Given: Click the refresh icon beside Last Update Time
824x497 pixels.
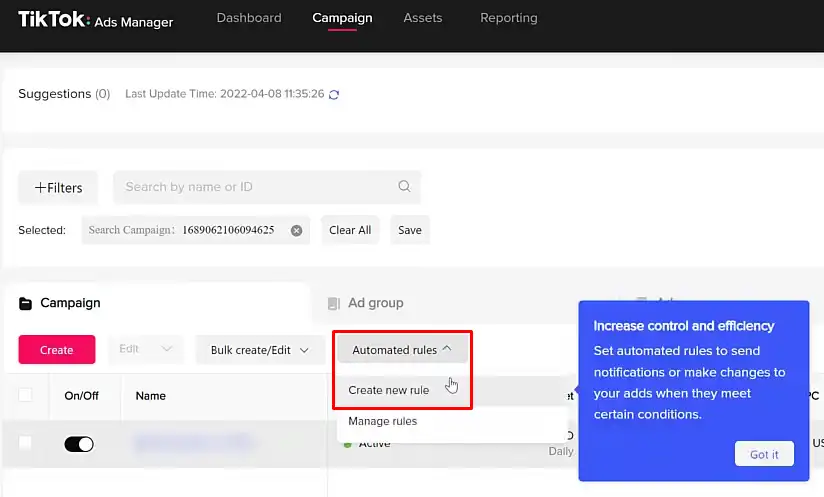Looking at the screenshot, I should [334, 95].
